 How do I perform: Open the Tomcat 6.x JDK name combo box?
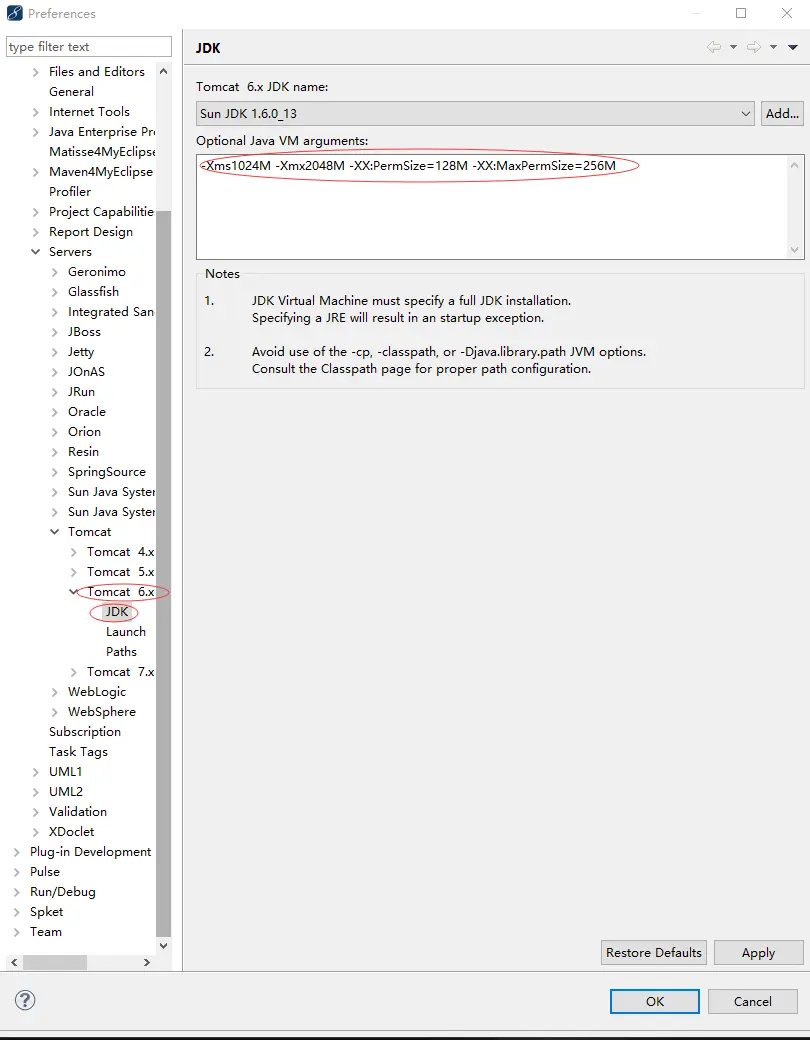(x=476, y=113)
